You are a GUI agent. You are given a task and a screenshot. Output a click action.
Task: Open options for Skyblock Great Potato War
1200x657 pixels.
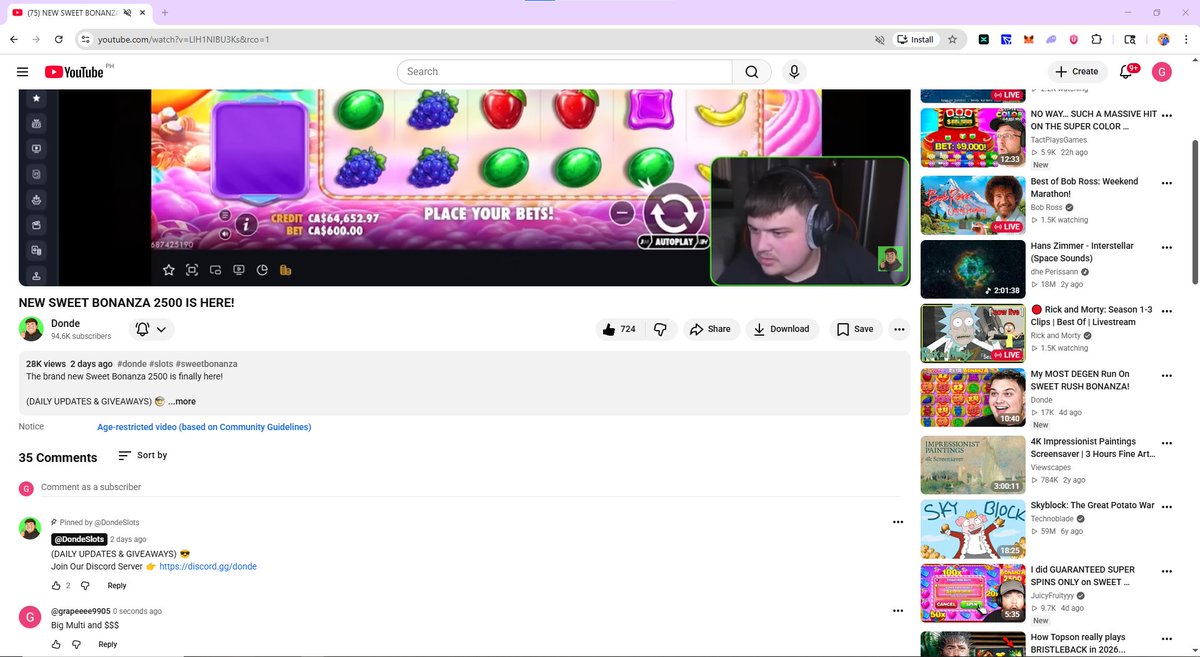(x=1165, y=506)
